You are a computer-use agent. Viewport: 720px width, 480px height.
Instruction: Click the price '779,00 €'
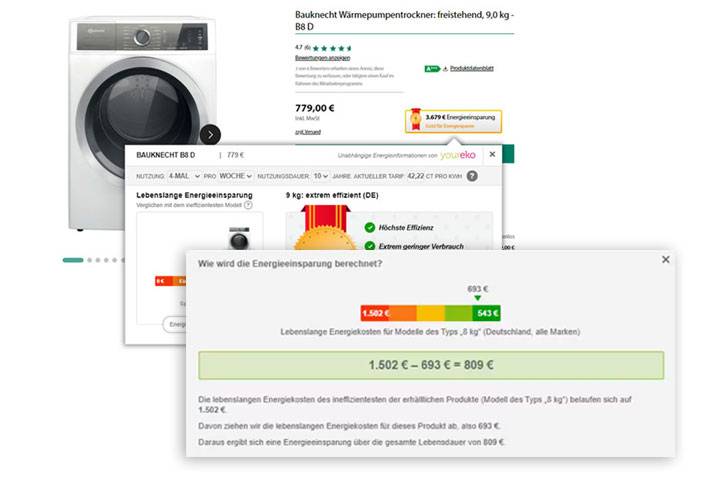[x=315, y=108]
